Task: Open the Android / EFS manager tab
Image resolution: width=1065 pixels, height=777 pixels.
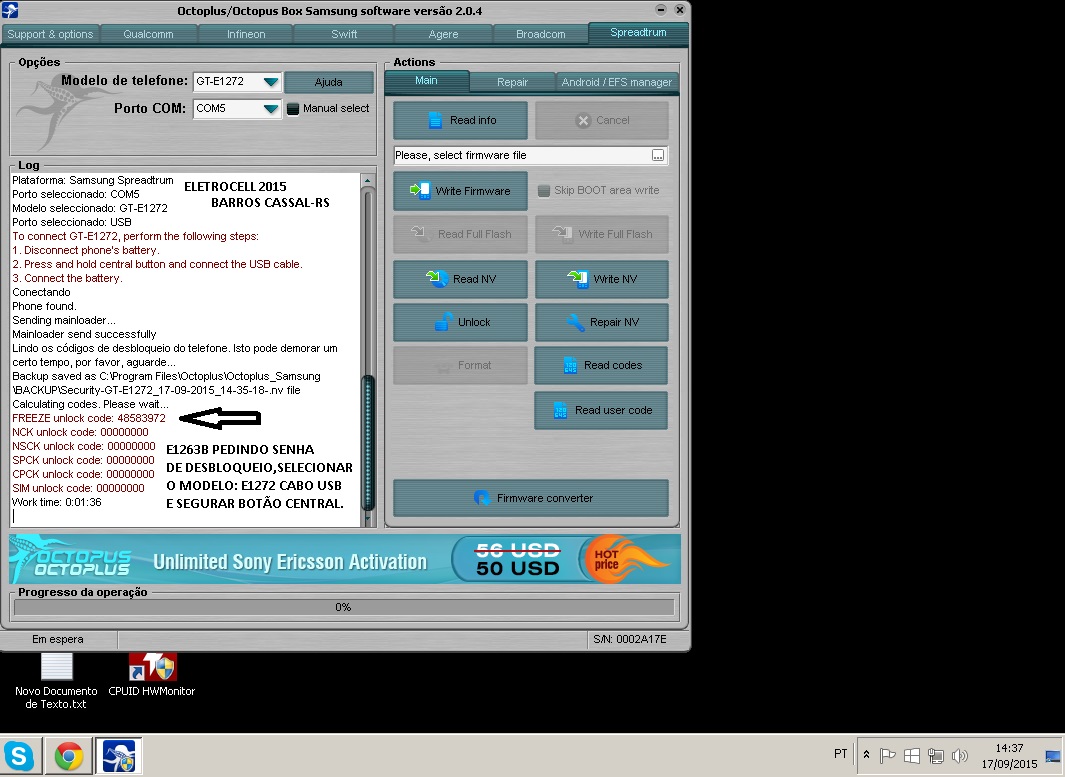Action: tap(617, 82)
